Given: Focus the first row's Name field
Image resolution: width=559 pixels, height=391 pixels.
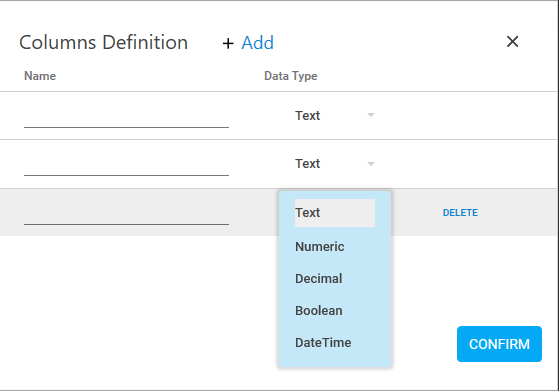Looking at the screenshot, I should 126,118.
